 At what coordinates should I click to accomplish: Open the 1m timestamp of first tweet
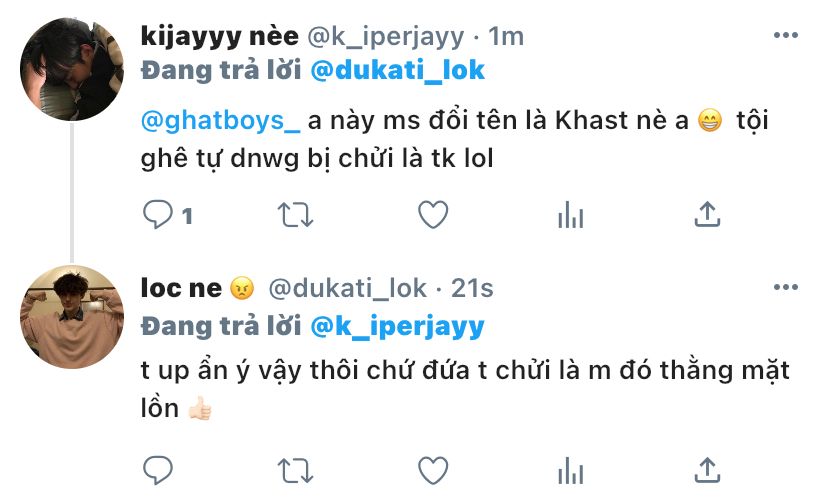click(506, 36)
